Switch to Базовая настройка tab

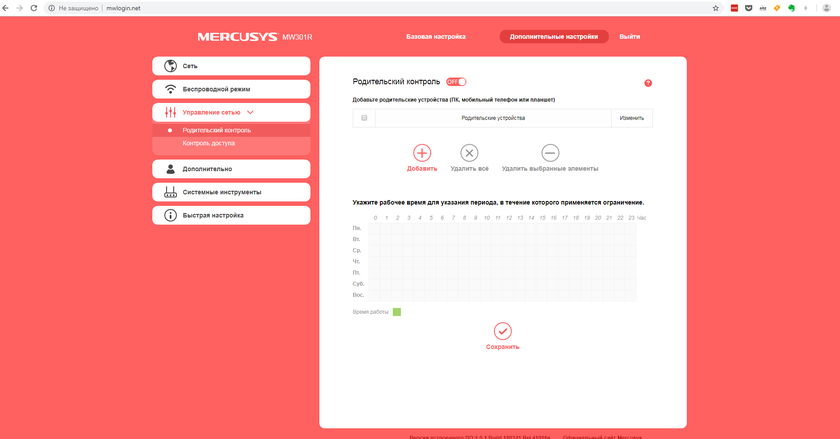[435, 37]
